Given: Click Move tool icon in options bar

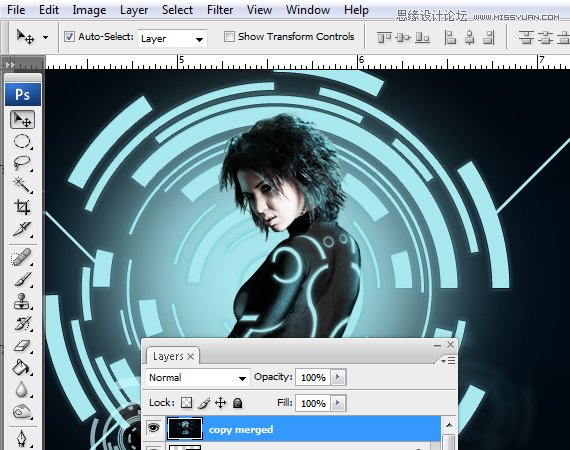Looking at the screenshot, I should [25, 37].
